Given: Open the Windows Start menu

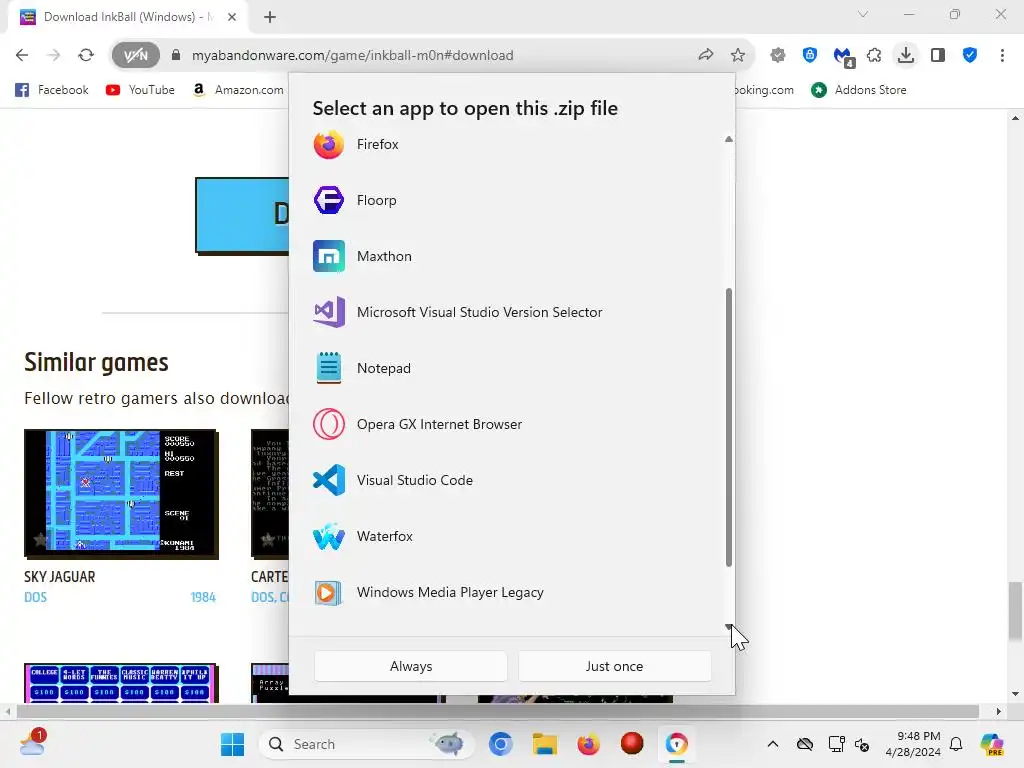Looking at the screenshot, I should 232,744.
